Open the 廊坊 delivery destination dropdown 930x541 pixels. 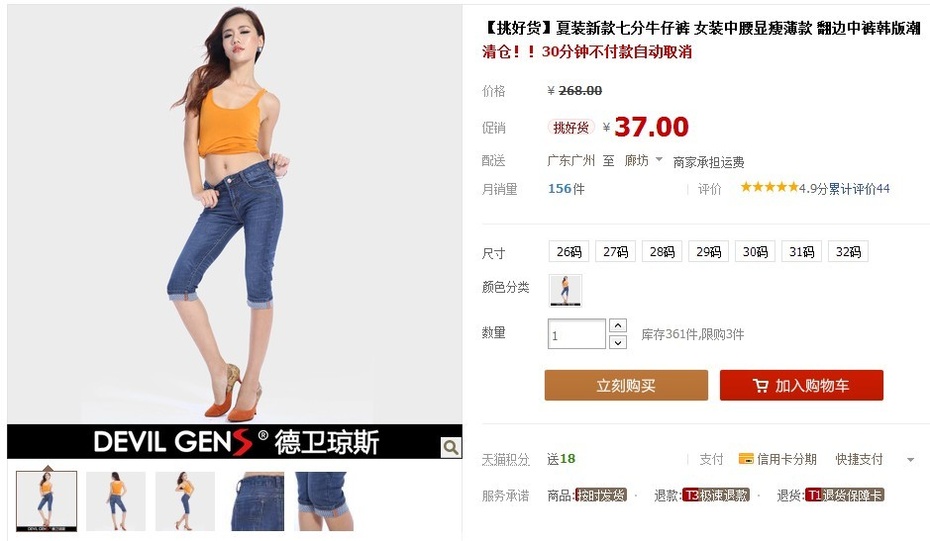click(x=644, y=160)
